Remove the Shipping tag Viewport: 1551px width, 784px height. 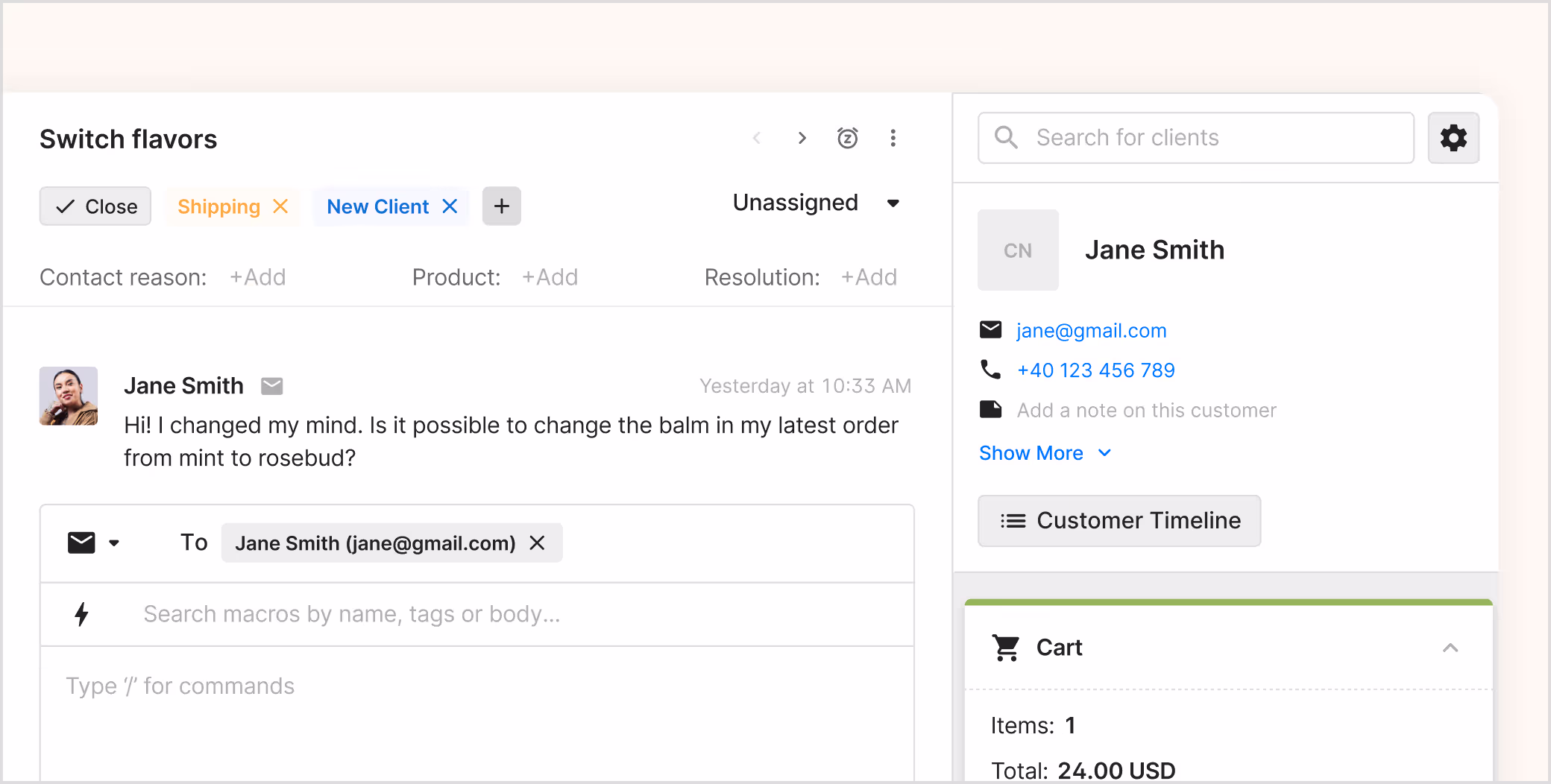pos(280,206)
